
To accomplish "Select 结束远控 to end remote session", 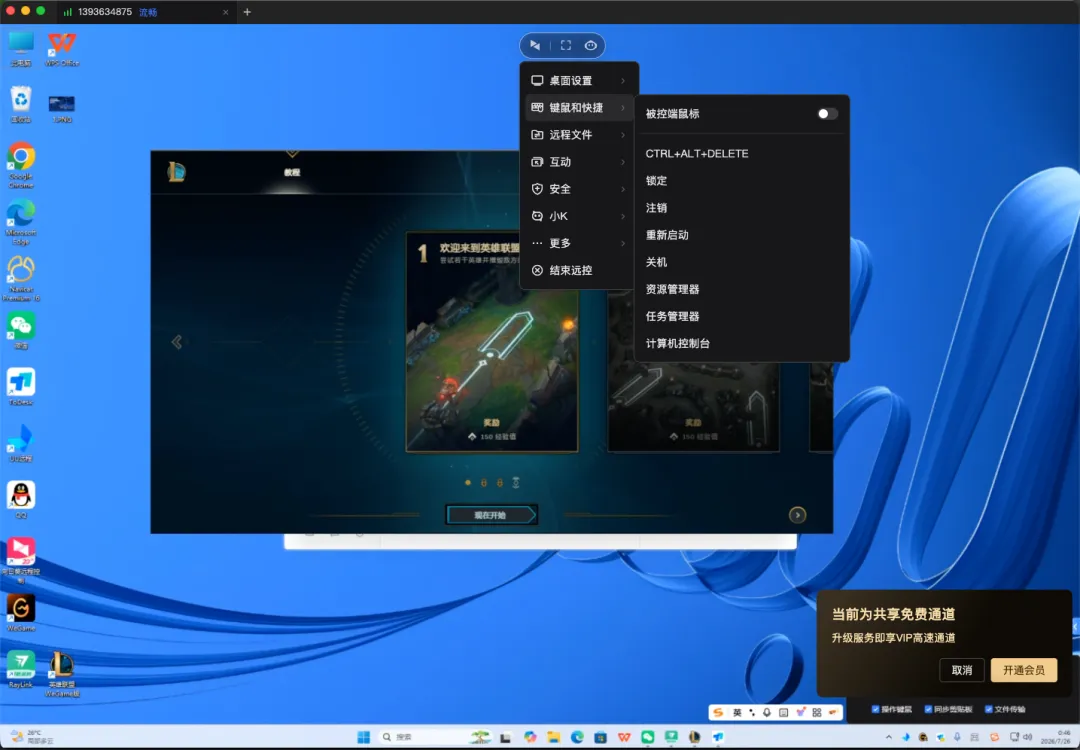I will (579, 270).
